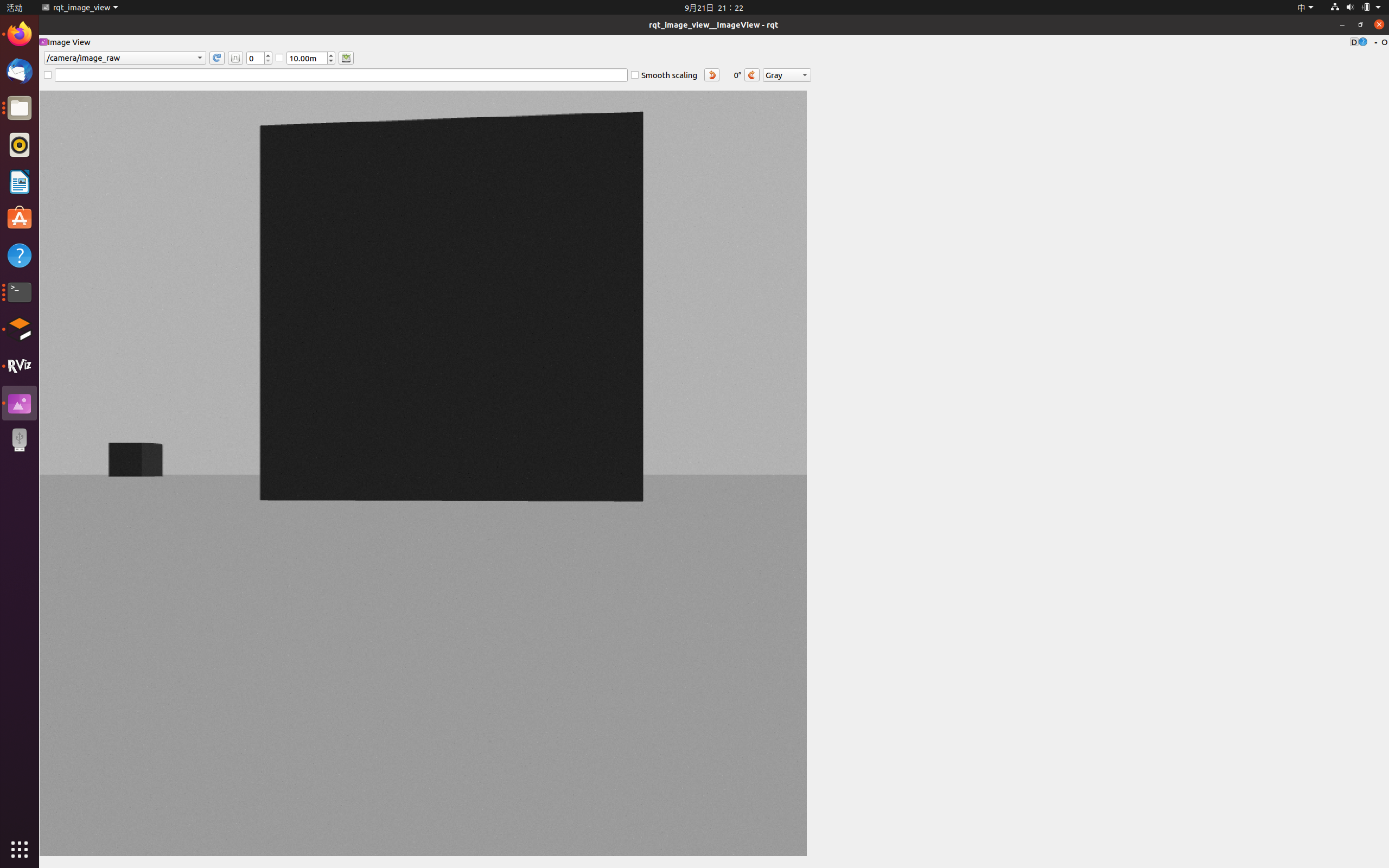The height and width of the screenshot is (868, 1389).
Task: Rotate image right with orange arrow button
Action: (x=752, y=75)
